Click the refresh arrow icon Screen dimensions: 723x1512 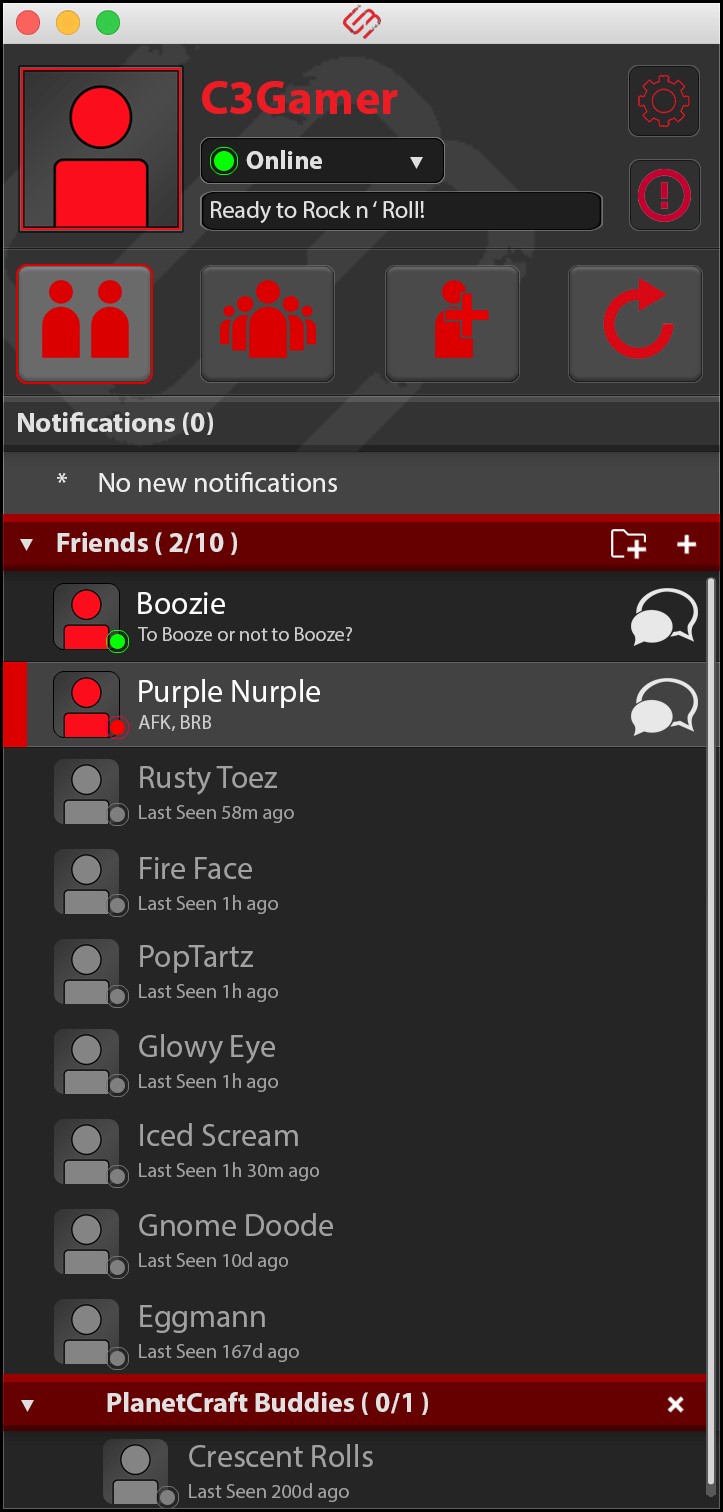point(636,323)
